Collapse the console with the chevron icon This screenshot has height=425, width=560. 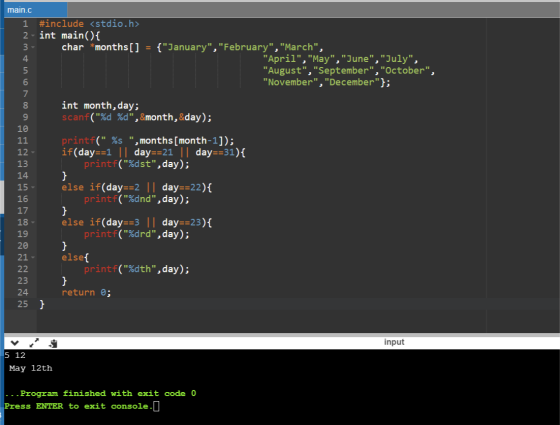click(x=15, y=343)
